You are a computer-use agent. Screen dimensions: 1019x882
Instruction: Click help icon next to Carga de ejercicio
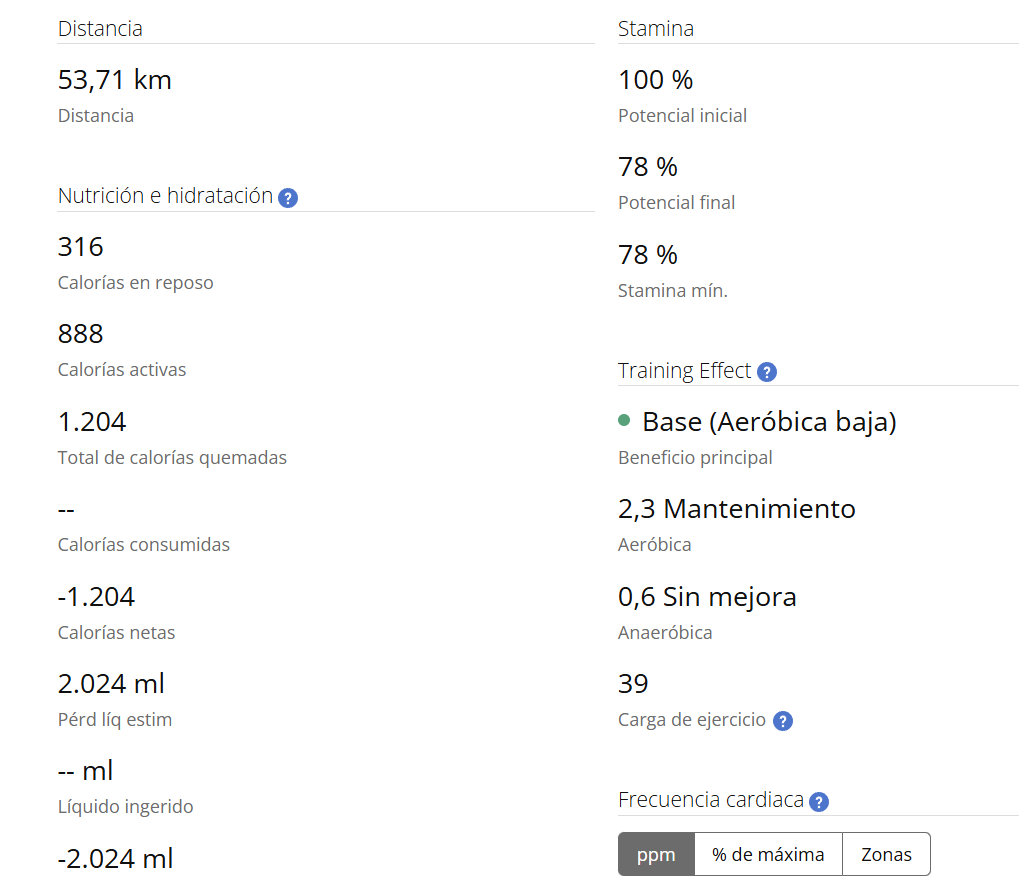click(x=783, y=721)
